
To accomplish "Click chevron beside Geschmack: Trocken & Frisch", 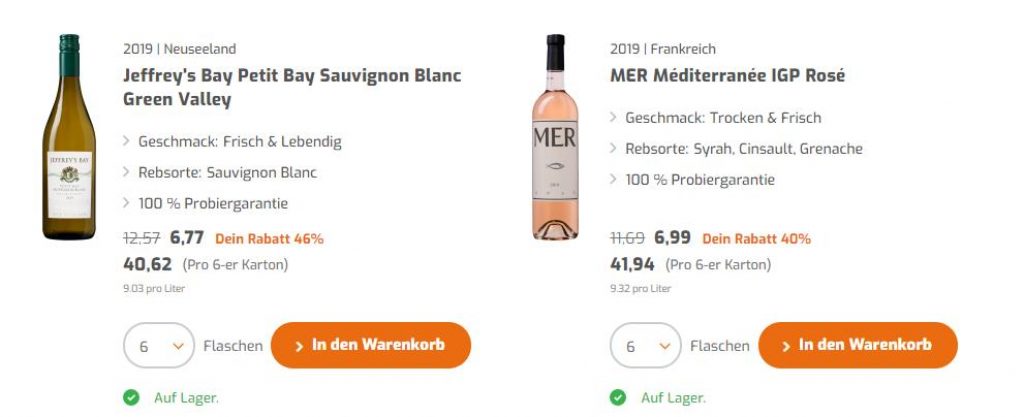I will tap(614, 118).
